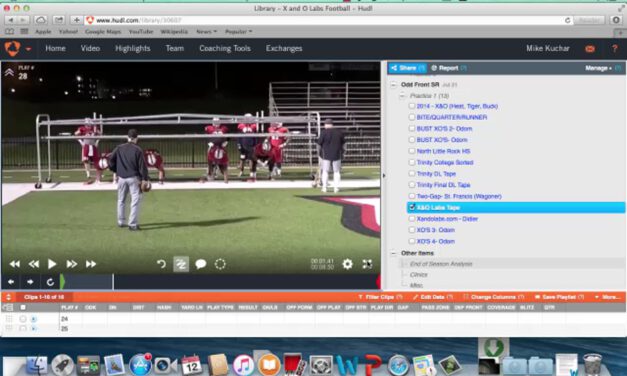Viewport: 627px width, 376px height.
Task: Select the dotted circle spotlight tool
Action: point(220,264)
